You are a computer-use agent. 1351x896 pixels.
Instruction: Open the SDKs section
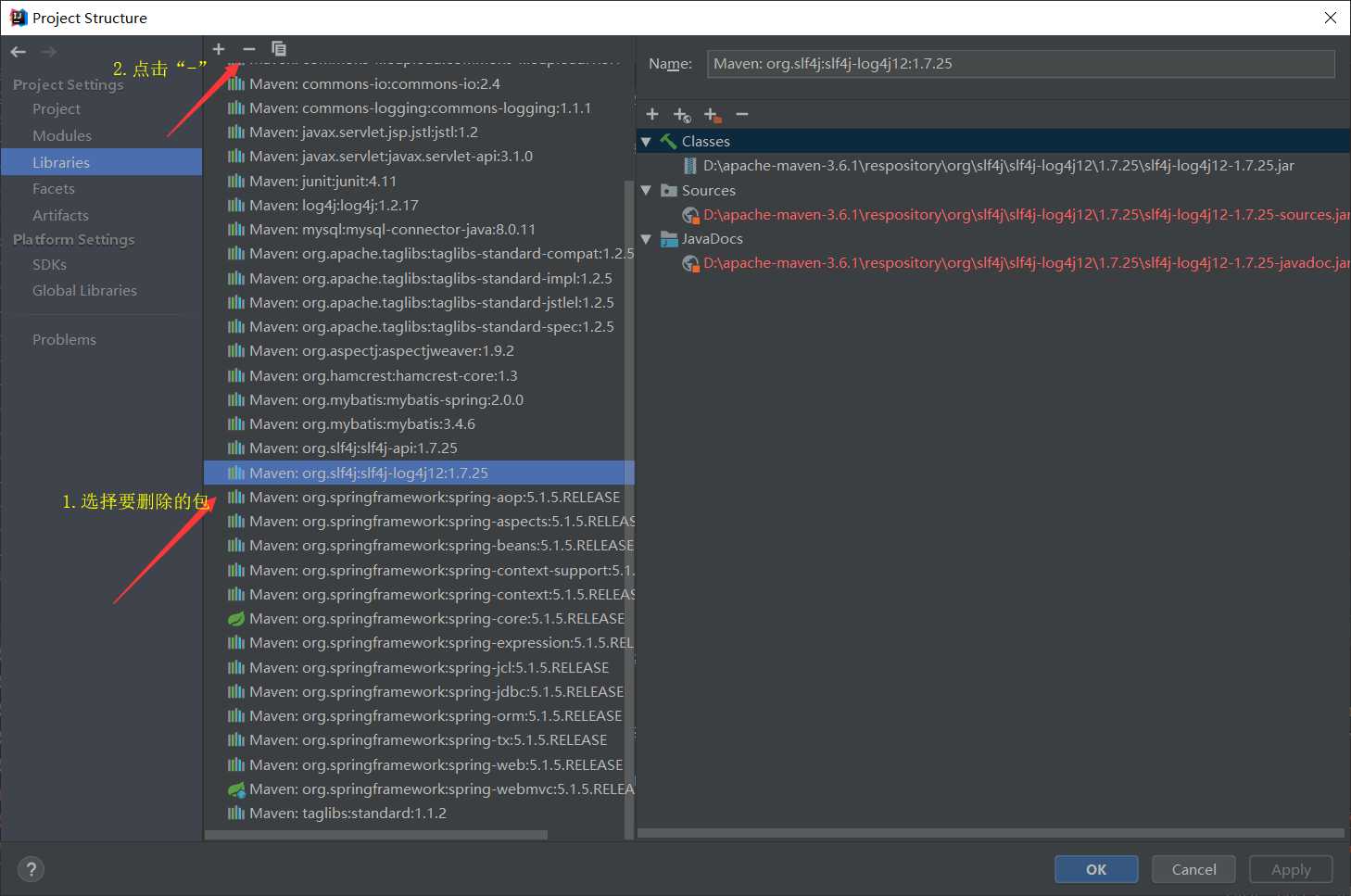(49, 264)
